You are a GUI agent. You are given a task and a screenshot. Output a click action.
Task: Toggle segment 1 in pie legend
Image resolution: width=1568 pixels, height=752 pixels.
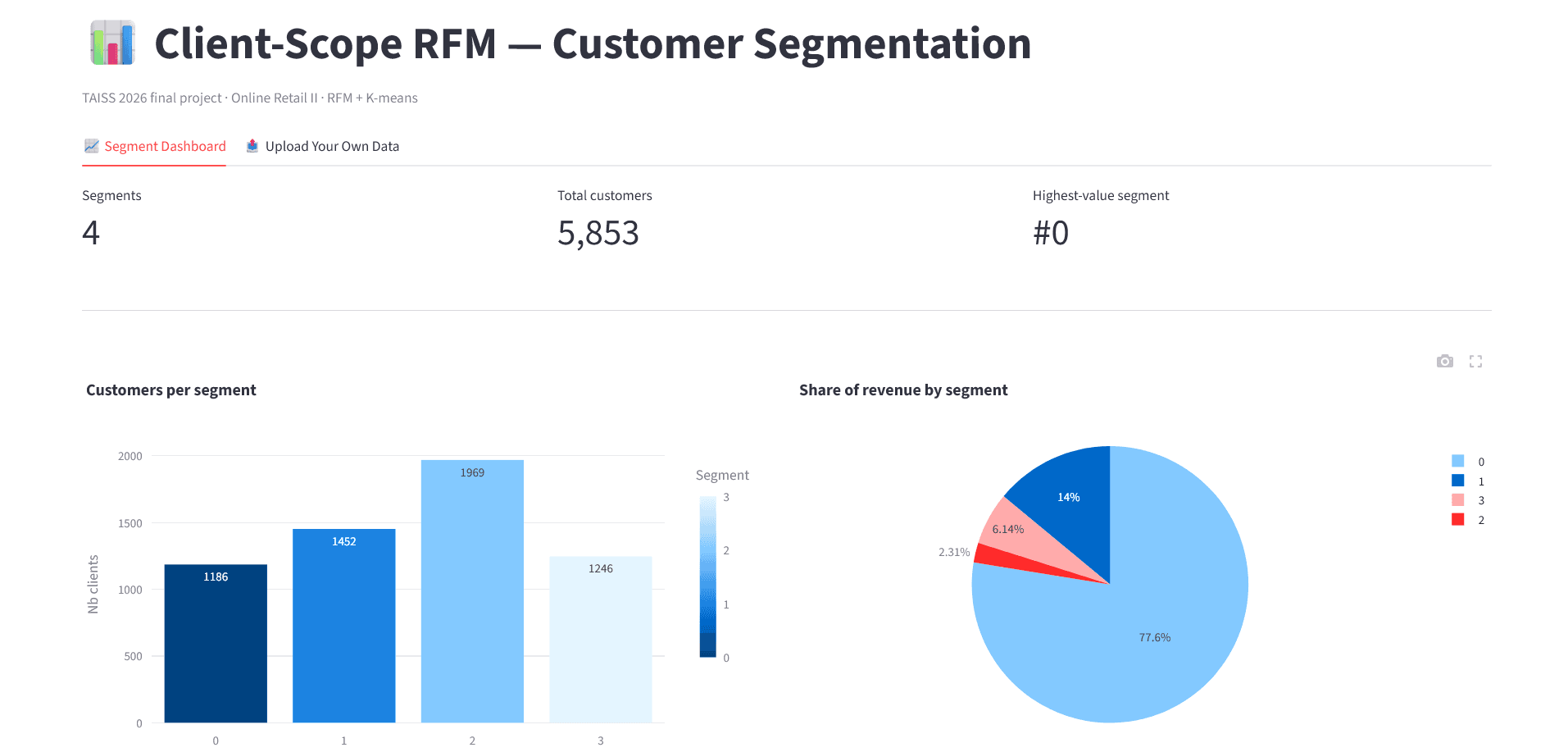(1468, 481)
